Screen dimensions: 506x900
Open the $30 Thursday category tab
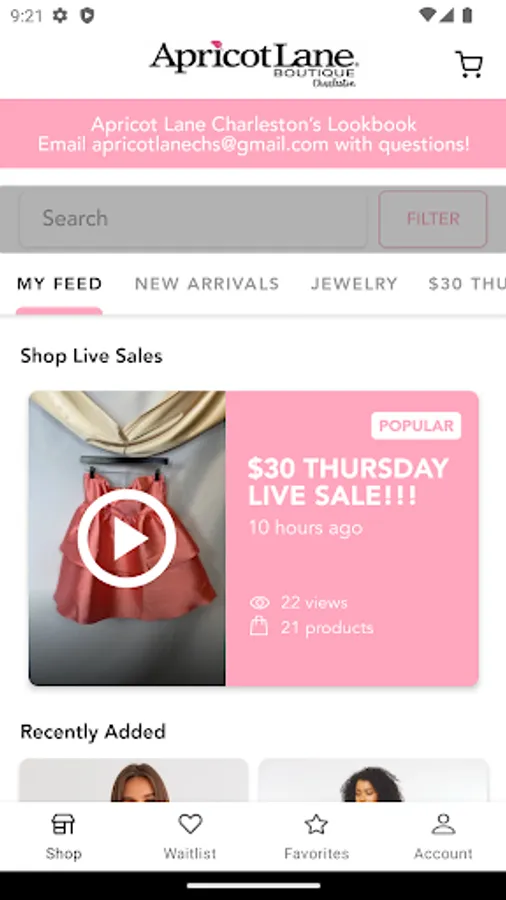click(467, 284)
